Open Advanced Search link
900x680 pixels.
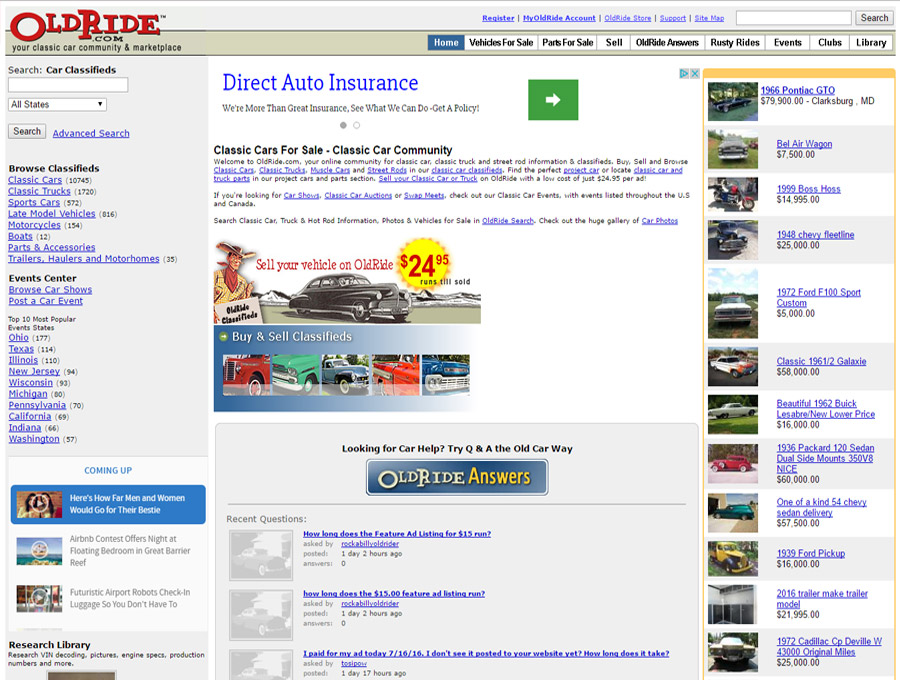coord(91,133)
